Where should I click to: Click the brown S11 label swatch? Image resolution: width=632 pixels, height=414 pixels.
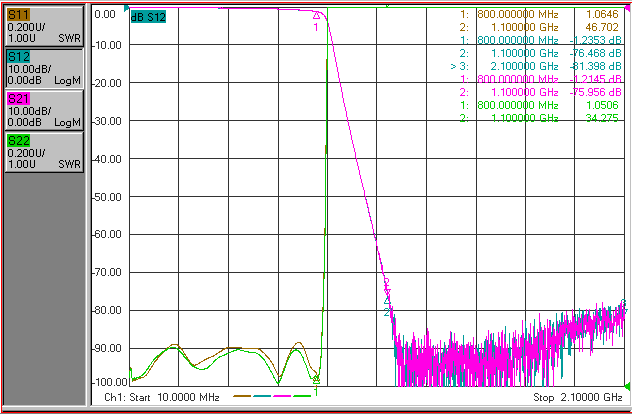(19, 15)
